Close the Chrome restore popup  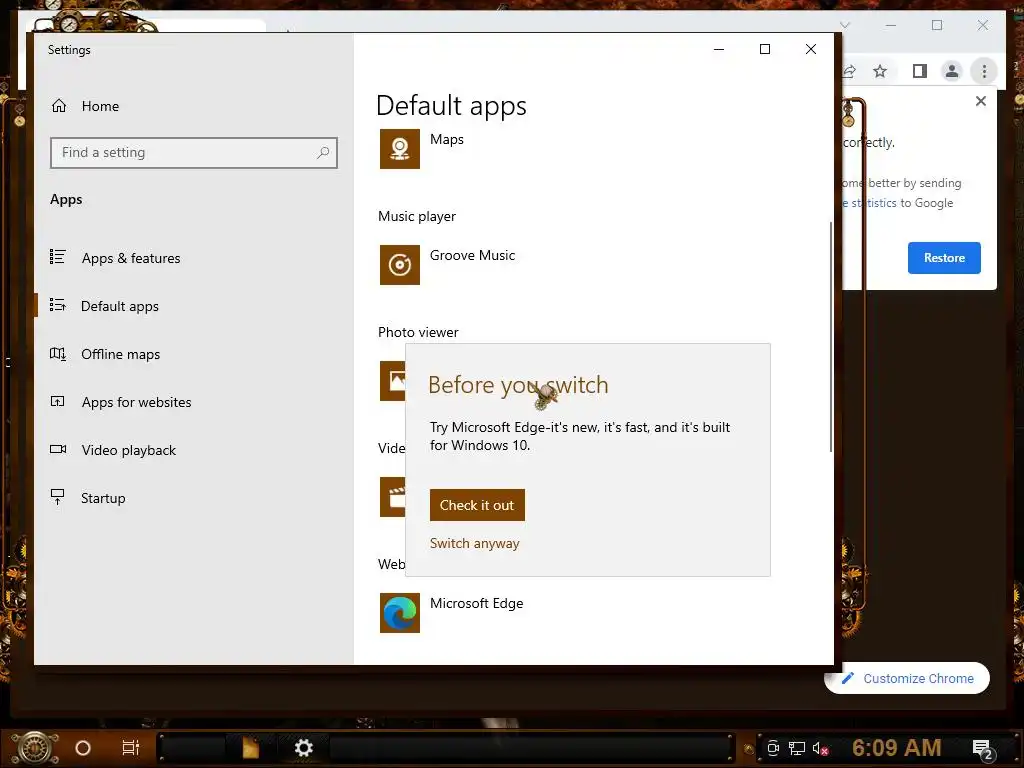click(981, 101)
